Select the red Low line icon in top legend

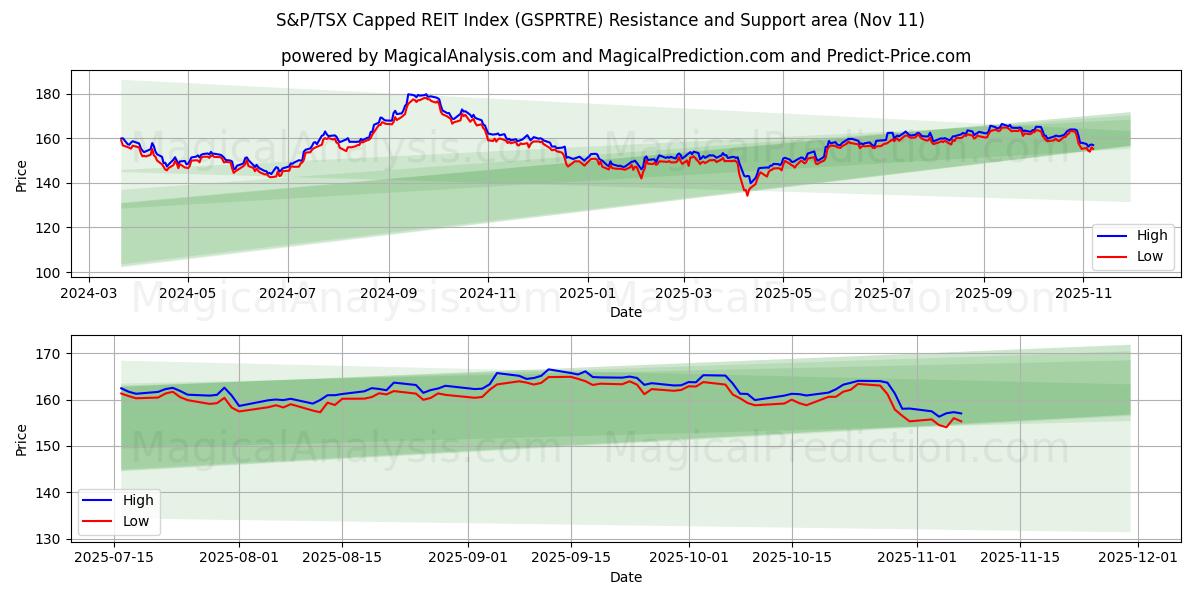1114,256
